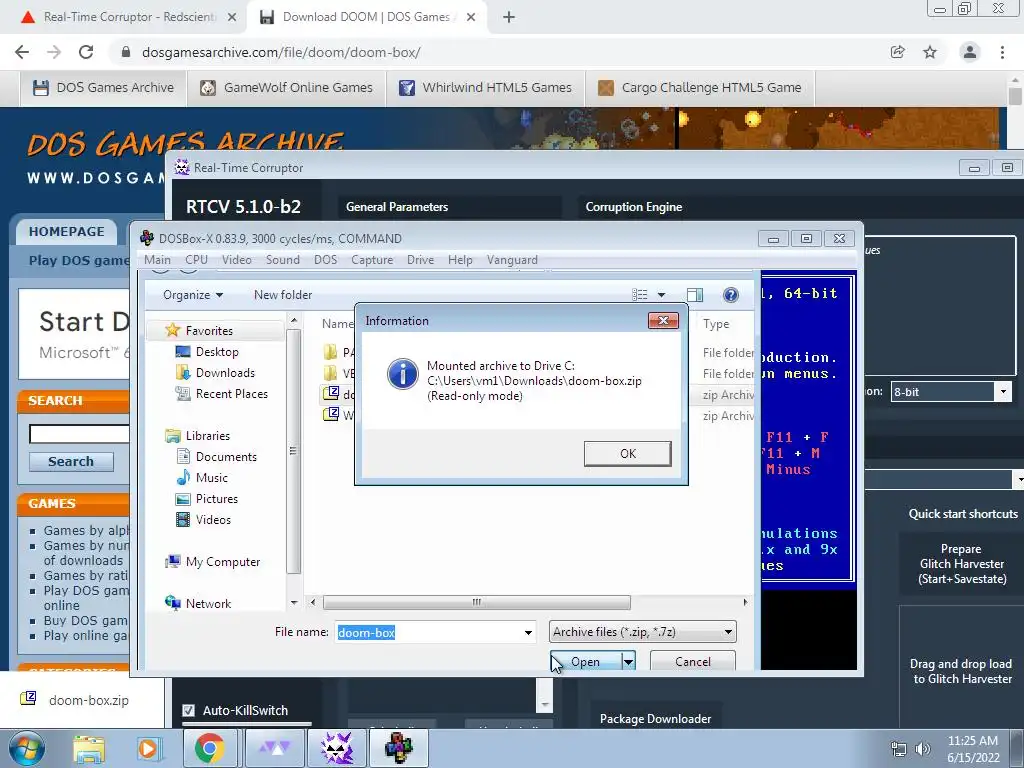Click the Chrome address bar URL
The image size is (1024, 768).
pos(281,52)
